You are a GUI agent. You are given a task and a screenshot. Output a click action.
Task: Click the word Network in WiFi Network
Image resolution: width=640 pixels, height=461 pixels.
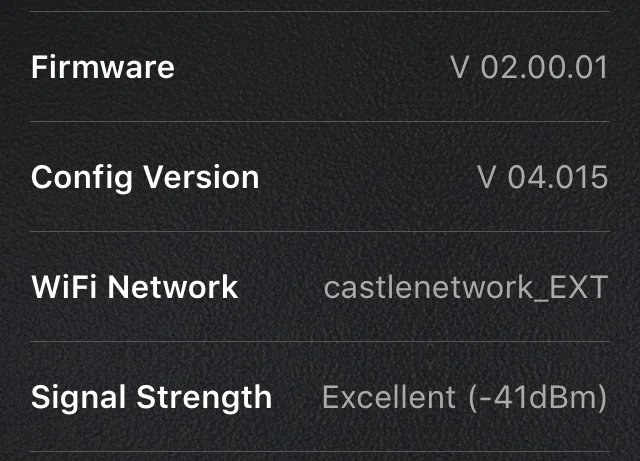(173, 287)
